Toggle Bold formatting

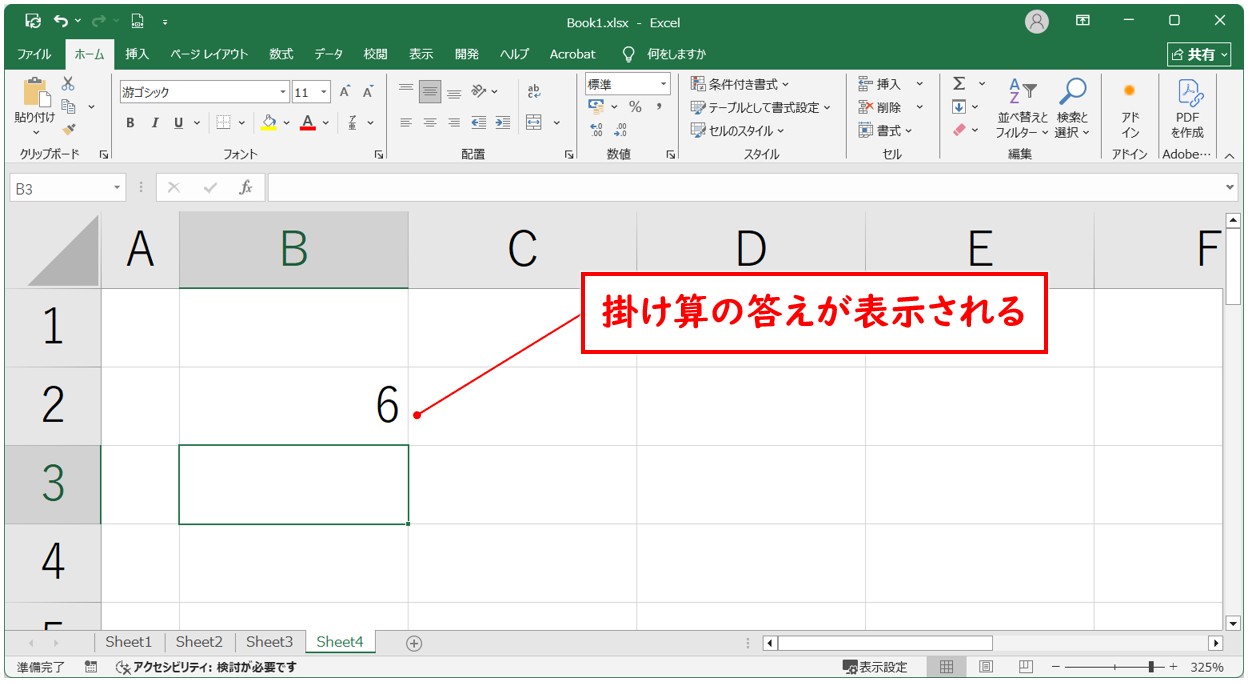coord(130,123)
